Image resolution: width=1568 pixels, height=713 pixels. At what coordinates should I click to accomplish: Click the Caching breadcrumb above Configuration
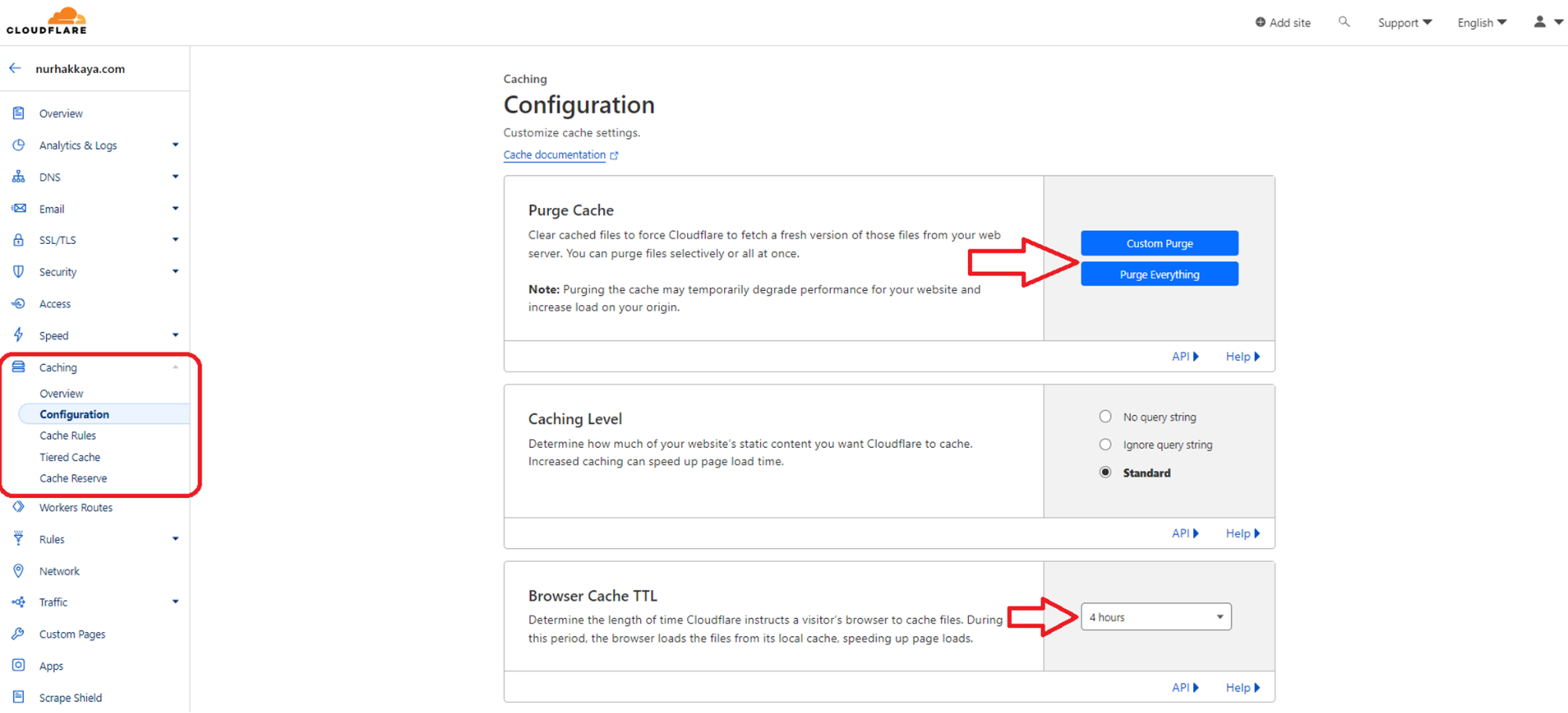pyautogui.click(x=525, y=79)
